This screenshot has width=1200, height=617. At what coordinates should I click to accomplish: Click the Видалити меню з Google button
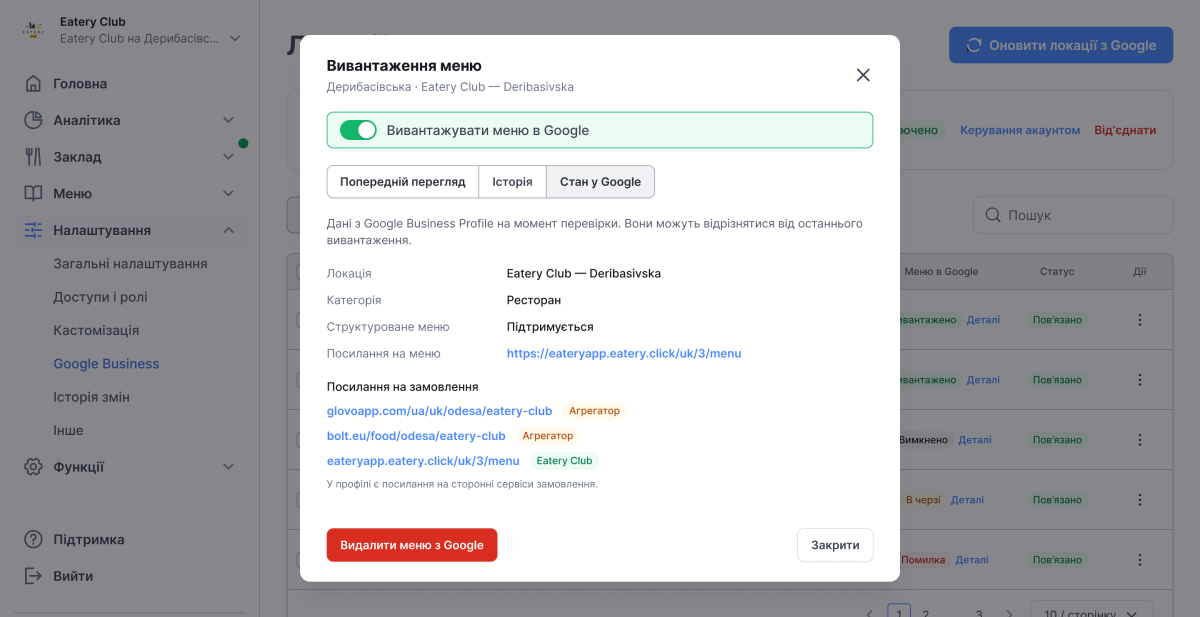(412, 545)
